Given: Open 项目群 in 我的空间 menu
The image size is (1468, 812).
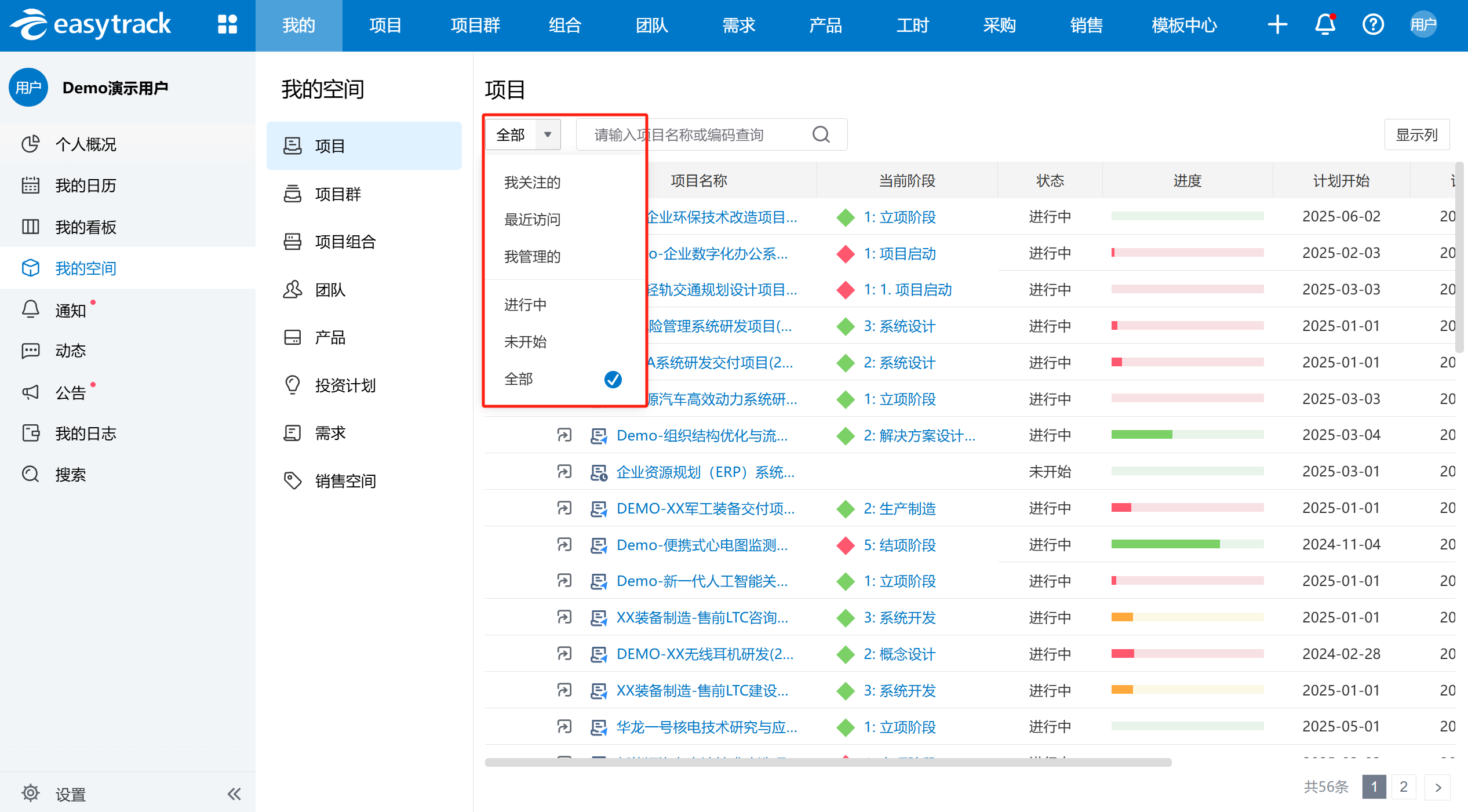Looking at the screenshot, I should tap(338, 194).
